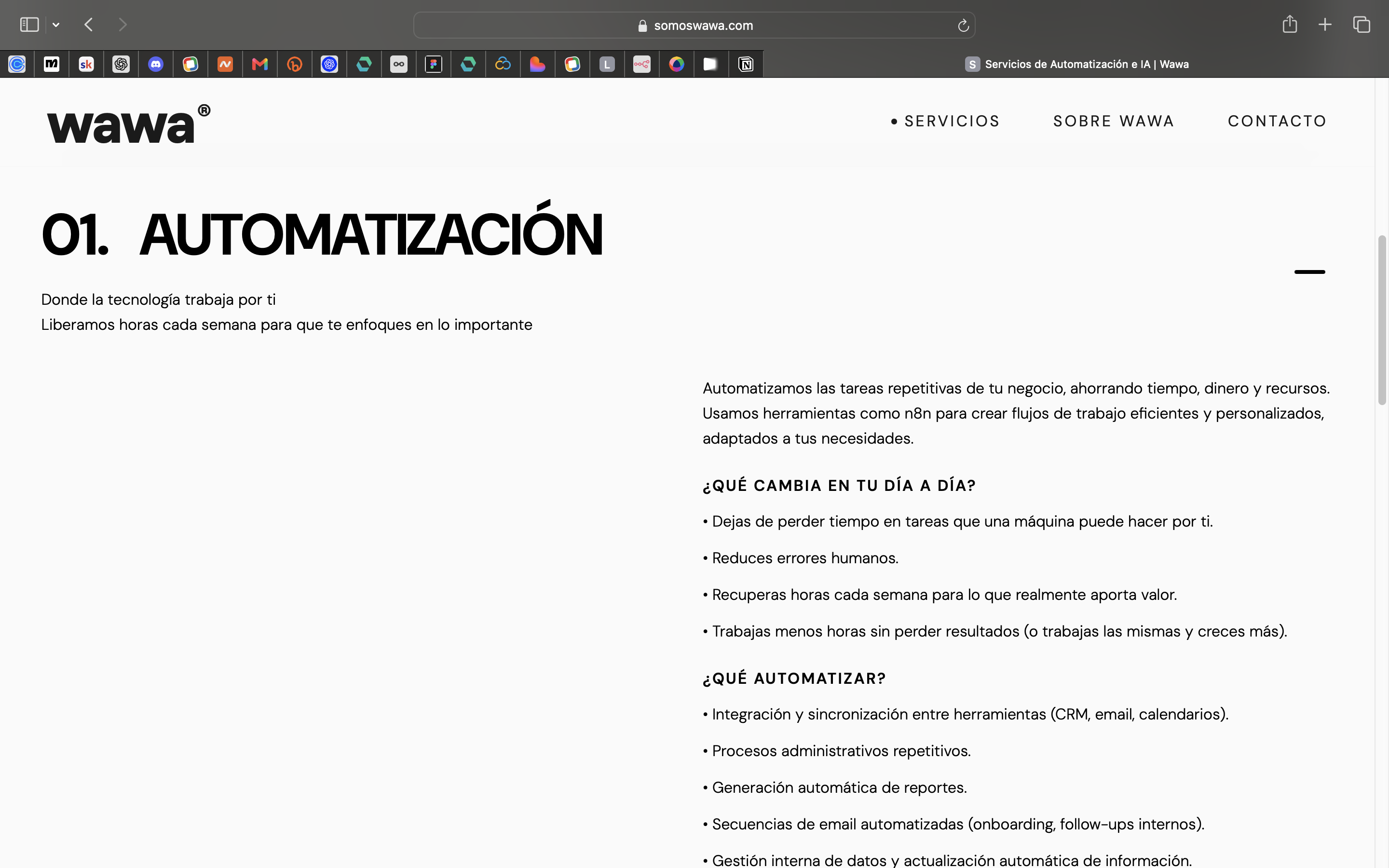This screenshot has height=868, width=1389.
Task: Open the pinned gradient heart tab
Action: pos(537,64)
